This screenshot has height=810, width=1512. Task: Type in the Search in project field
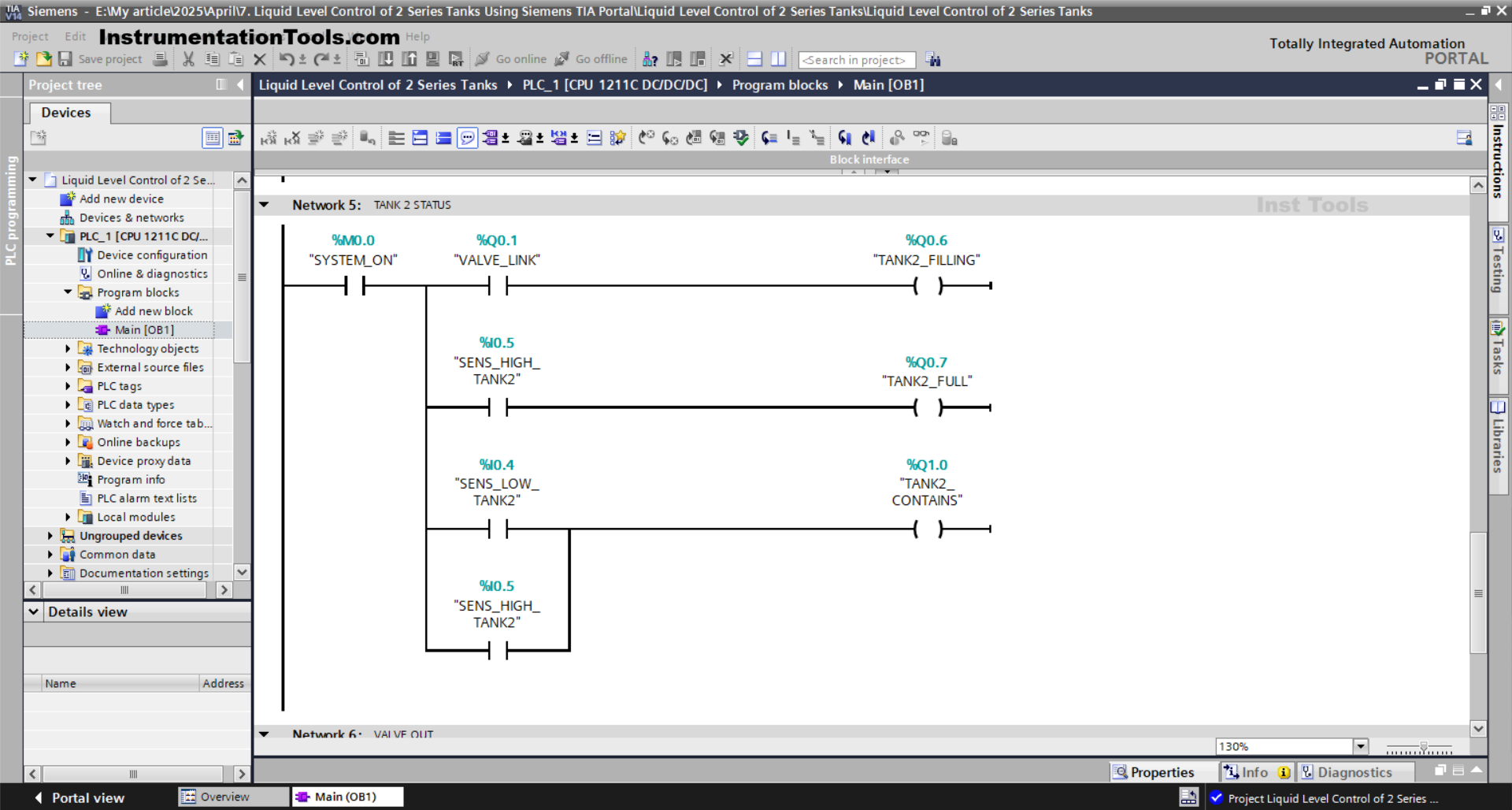coord(856,59)
